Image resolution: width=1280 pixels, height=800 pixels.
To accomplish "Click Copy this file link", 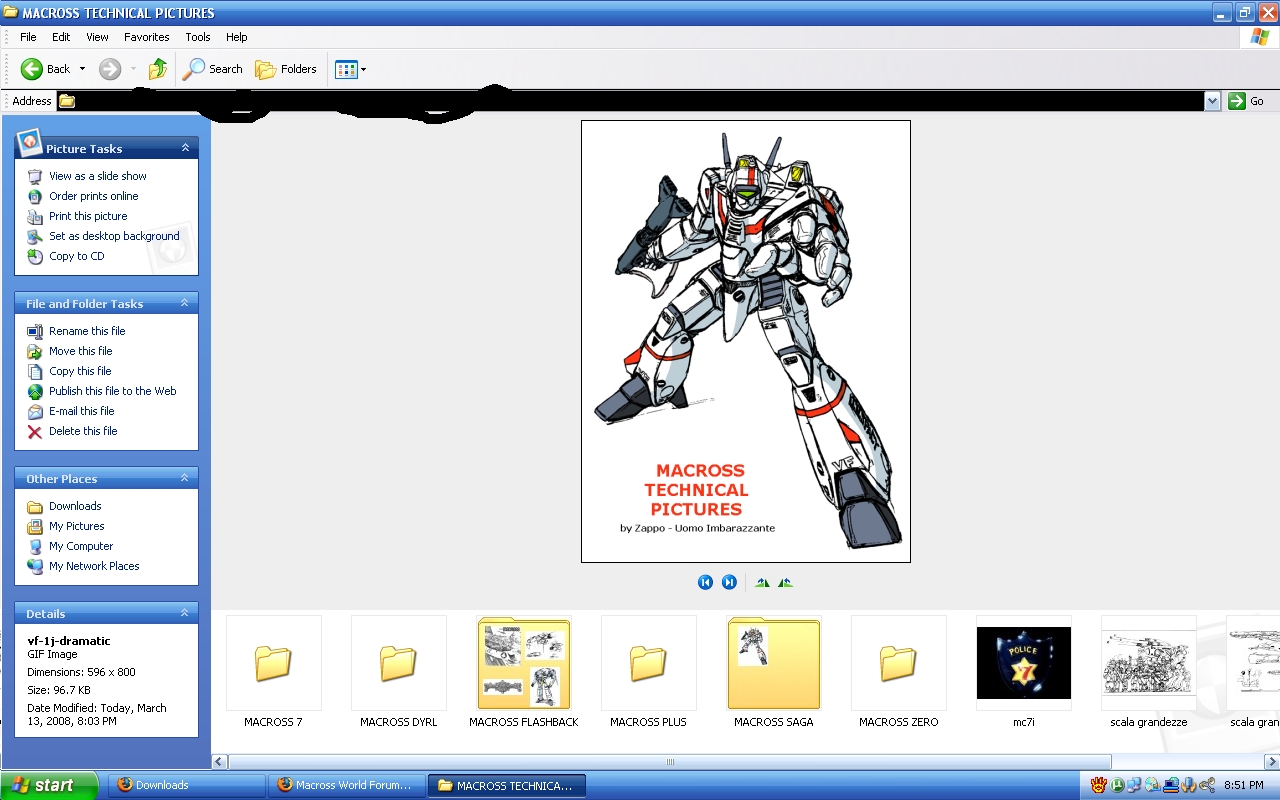I will click(x=80, y=371).
